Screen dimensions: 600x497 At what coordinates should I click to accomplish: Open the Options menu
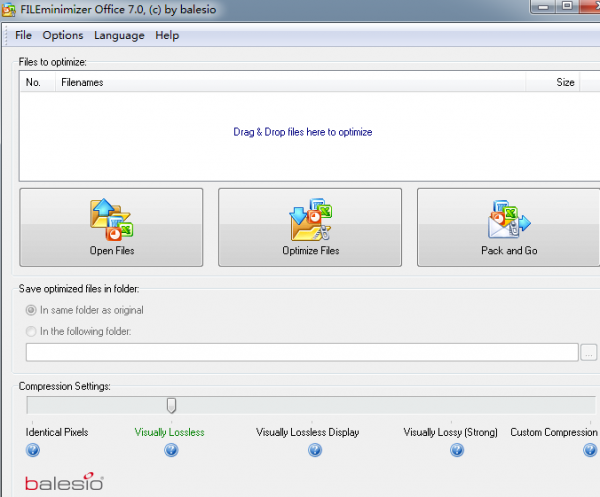pos(63,35)
